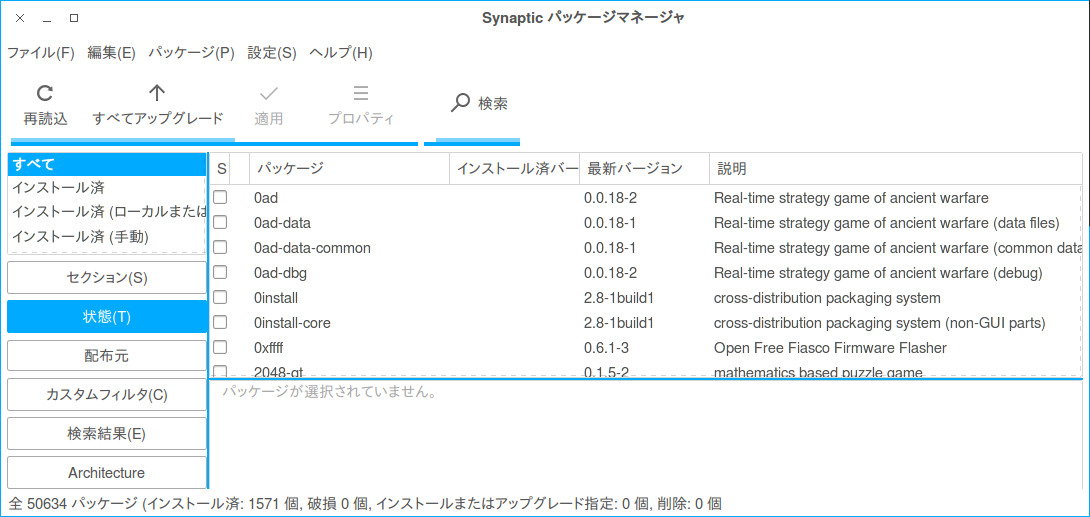The image size is (1090, 517).
Task: Click version 0.0.18-2 of 0ad
Action: coord(610,198)
